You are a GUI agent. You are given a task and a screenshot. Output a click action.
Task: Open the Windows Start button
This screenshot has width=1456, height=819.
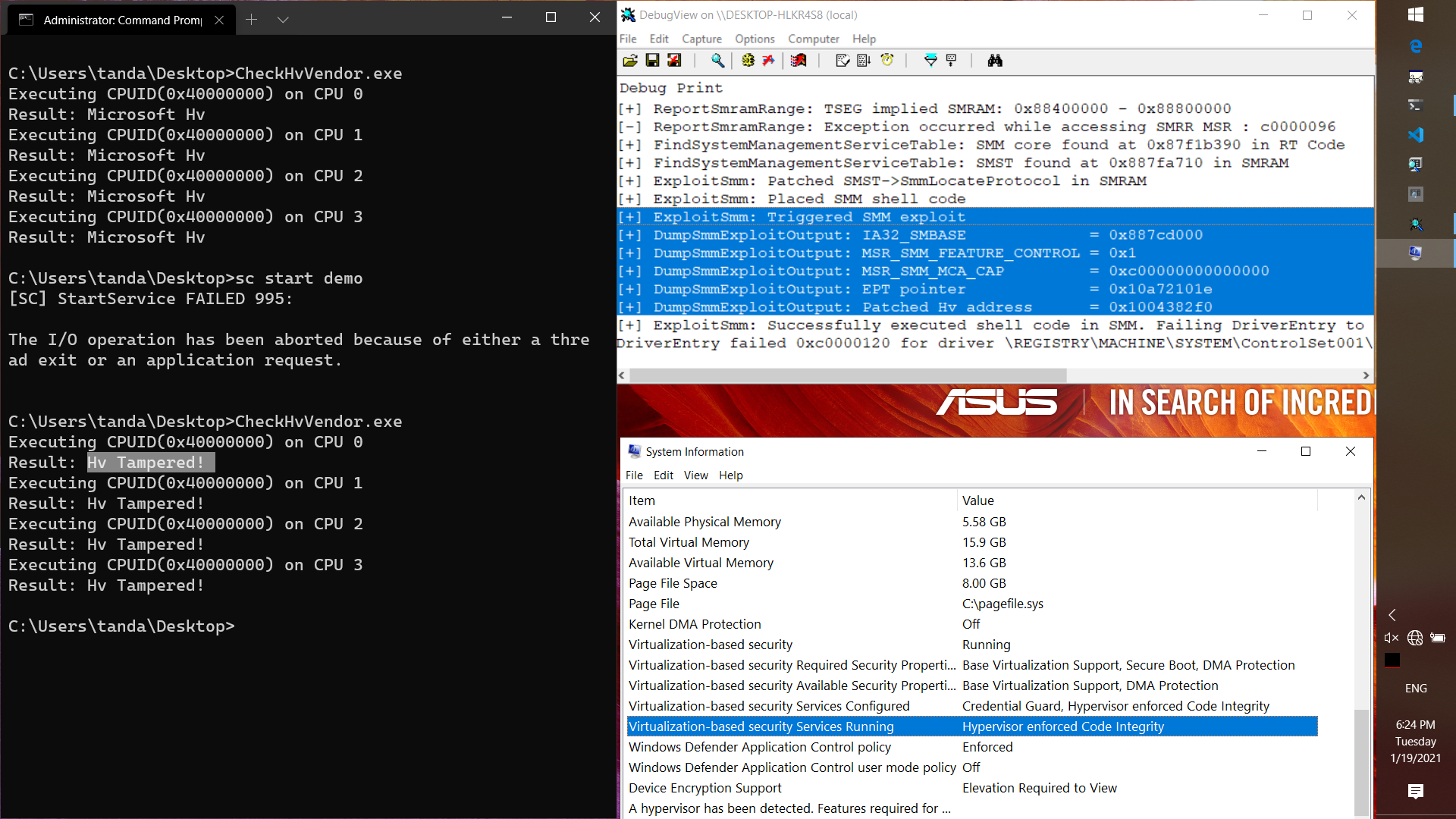click(x=1415, y=14)
